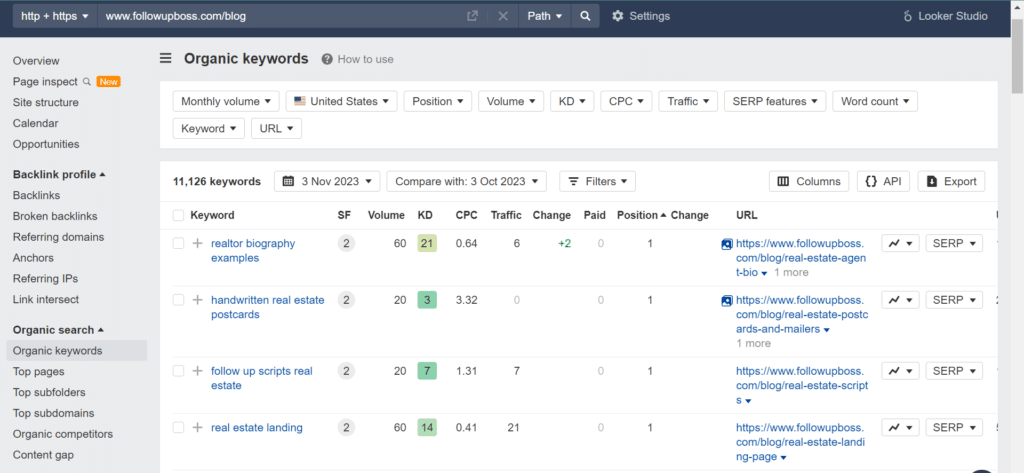Image resolution: width=1024 pixels, height=473 pixels.
Task: Check follow up scripts real estate row
Action: click(178, 371)
